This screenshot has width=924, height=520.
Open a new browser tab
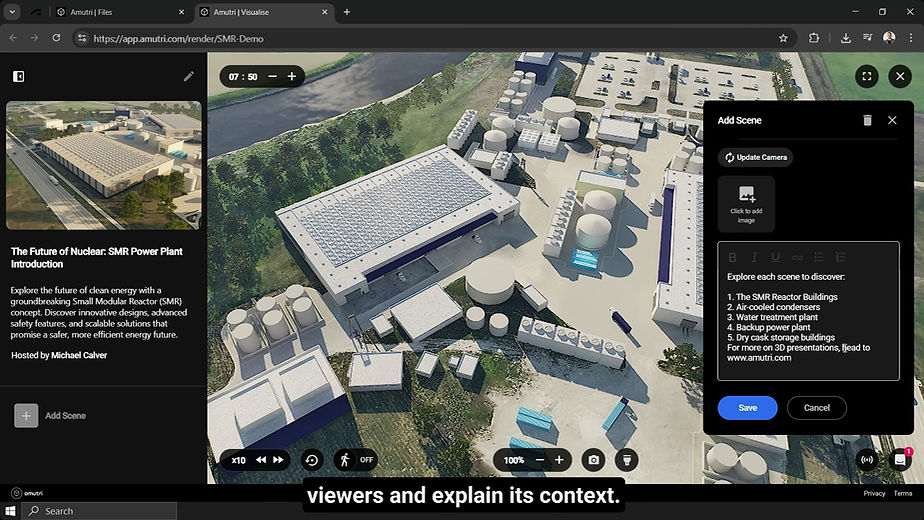[346, 12]
